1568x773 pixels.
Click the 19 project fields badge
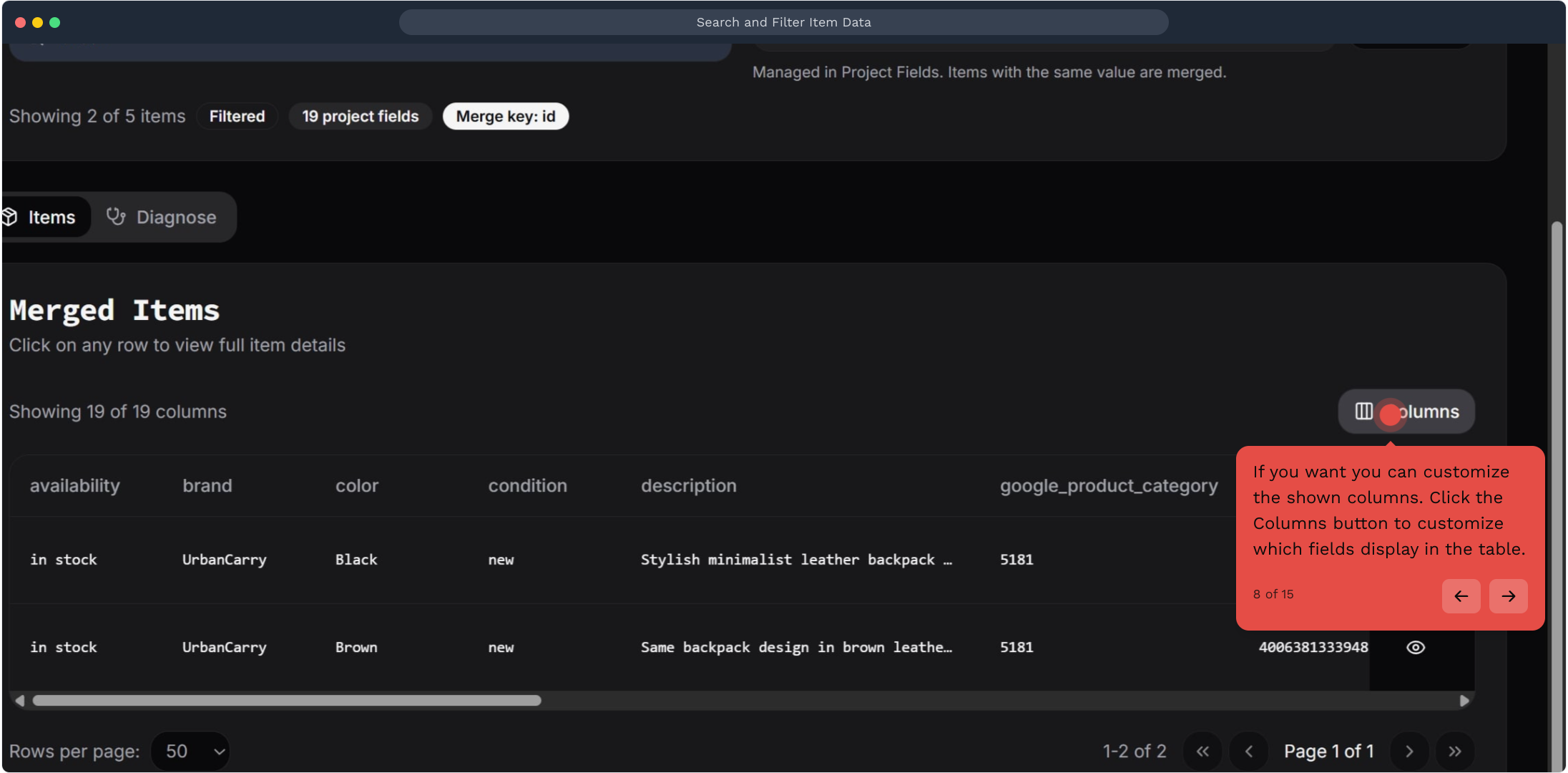pos(360,117)
